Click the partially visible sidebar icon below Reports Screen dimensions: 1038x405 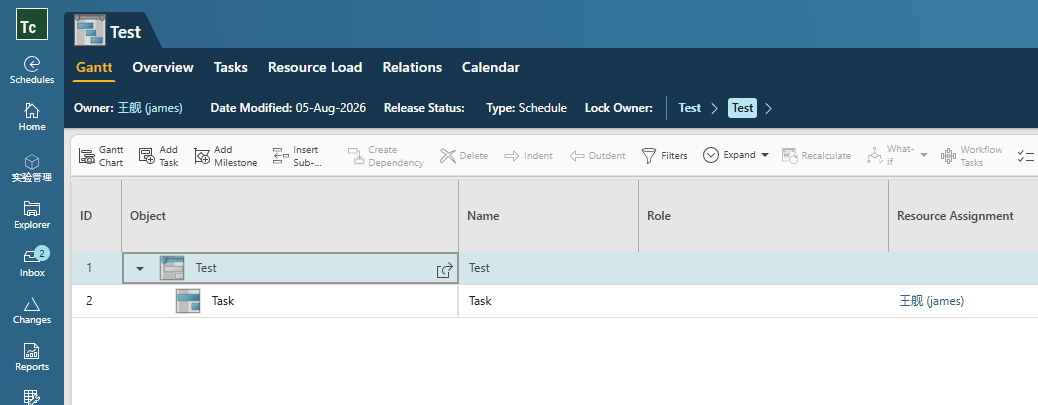[32, 397]
